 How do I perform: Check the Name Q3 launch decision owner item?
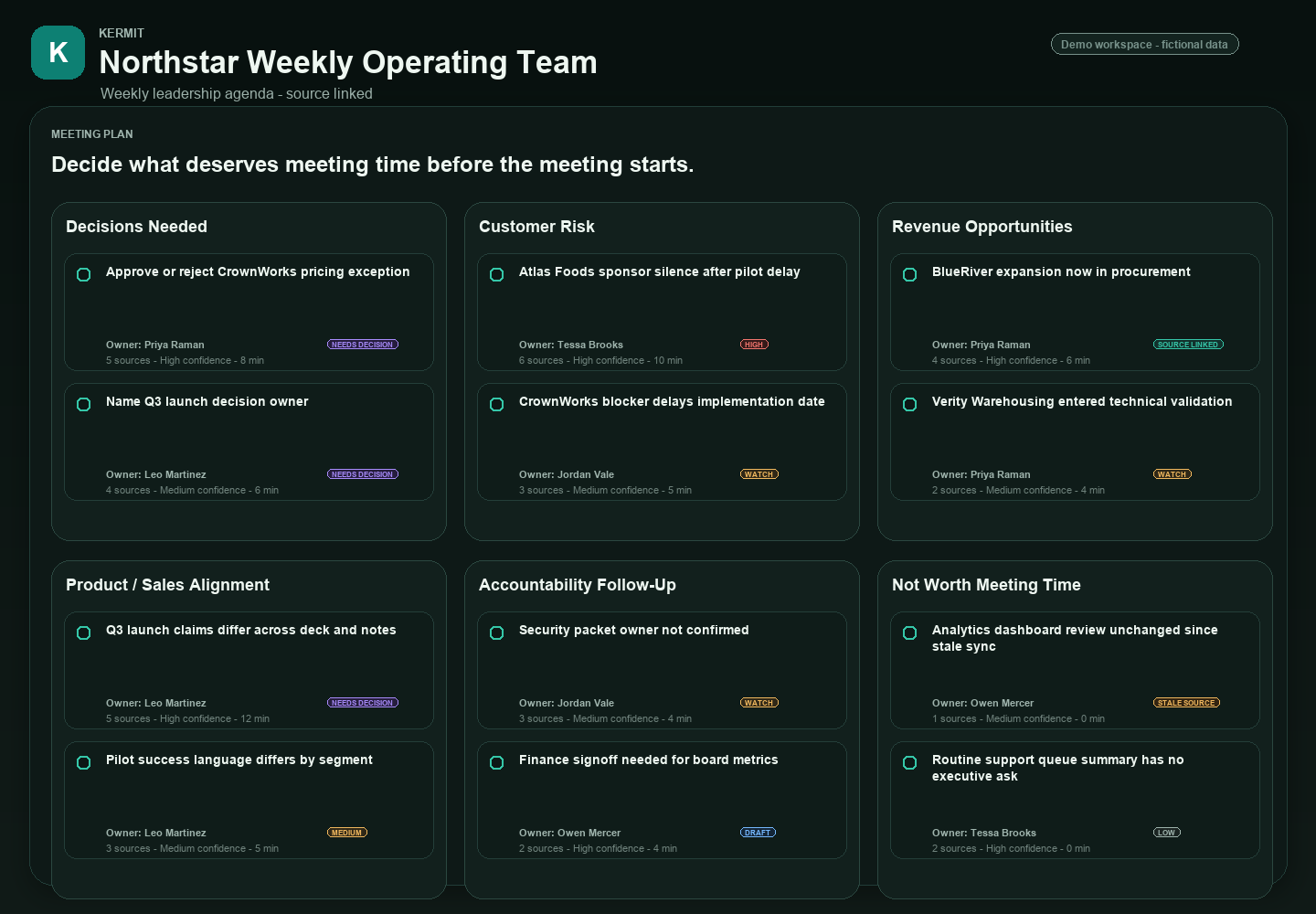tap(84, 404)
